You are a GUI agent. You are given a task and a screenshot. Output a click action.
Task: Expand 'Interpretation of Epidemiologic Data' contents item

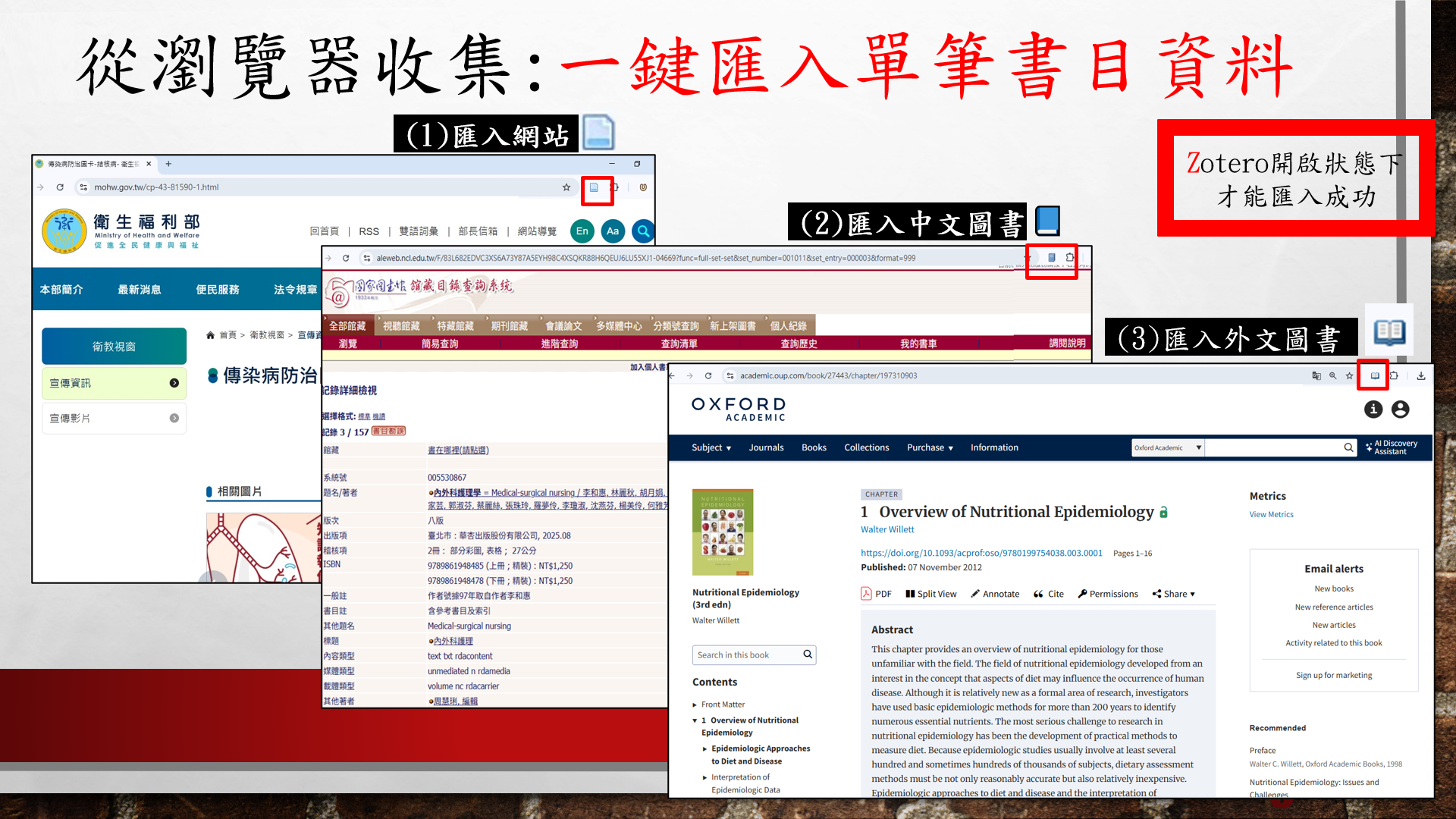[x=704, y=777]
